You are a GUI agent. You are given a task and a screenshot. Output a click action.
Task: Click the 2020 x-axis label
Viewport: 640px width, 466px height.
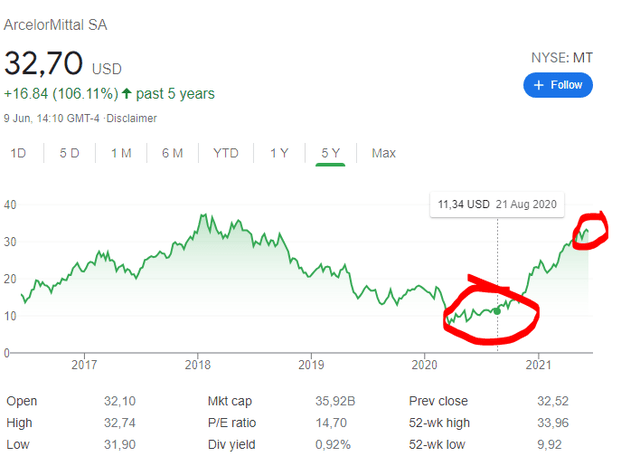[424, 364]
